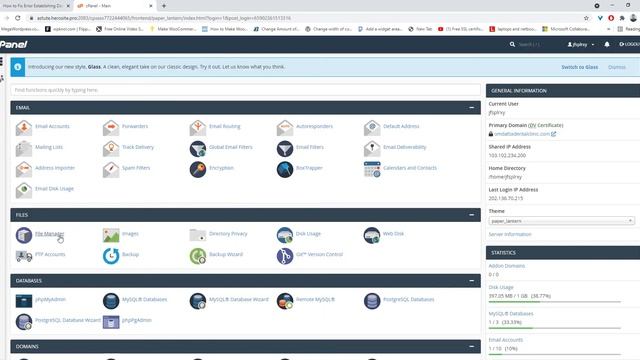640x360 pixels.
Task: Open the Spam Filters icon
Action: (111, 169)
